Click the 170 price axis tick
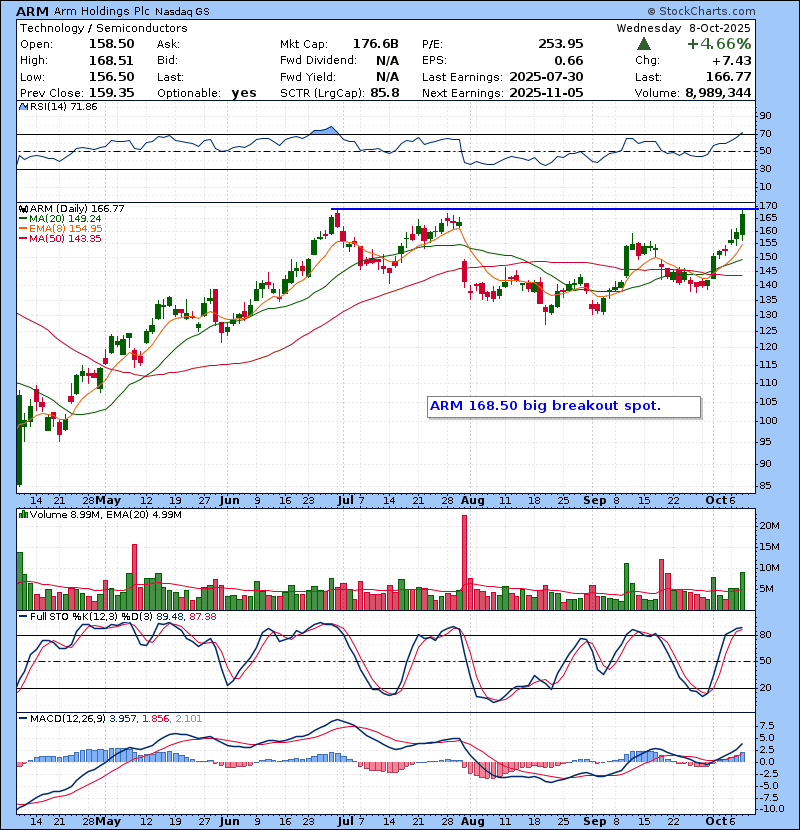 pyautogui.click(x=769, y=205)
